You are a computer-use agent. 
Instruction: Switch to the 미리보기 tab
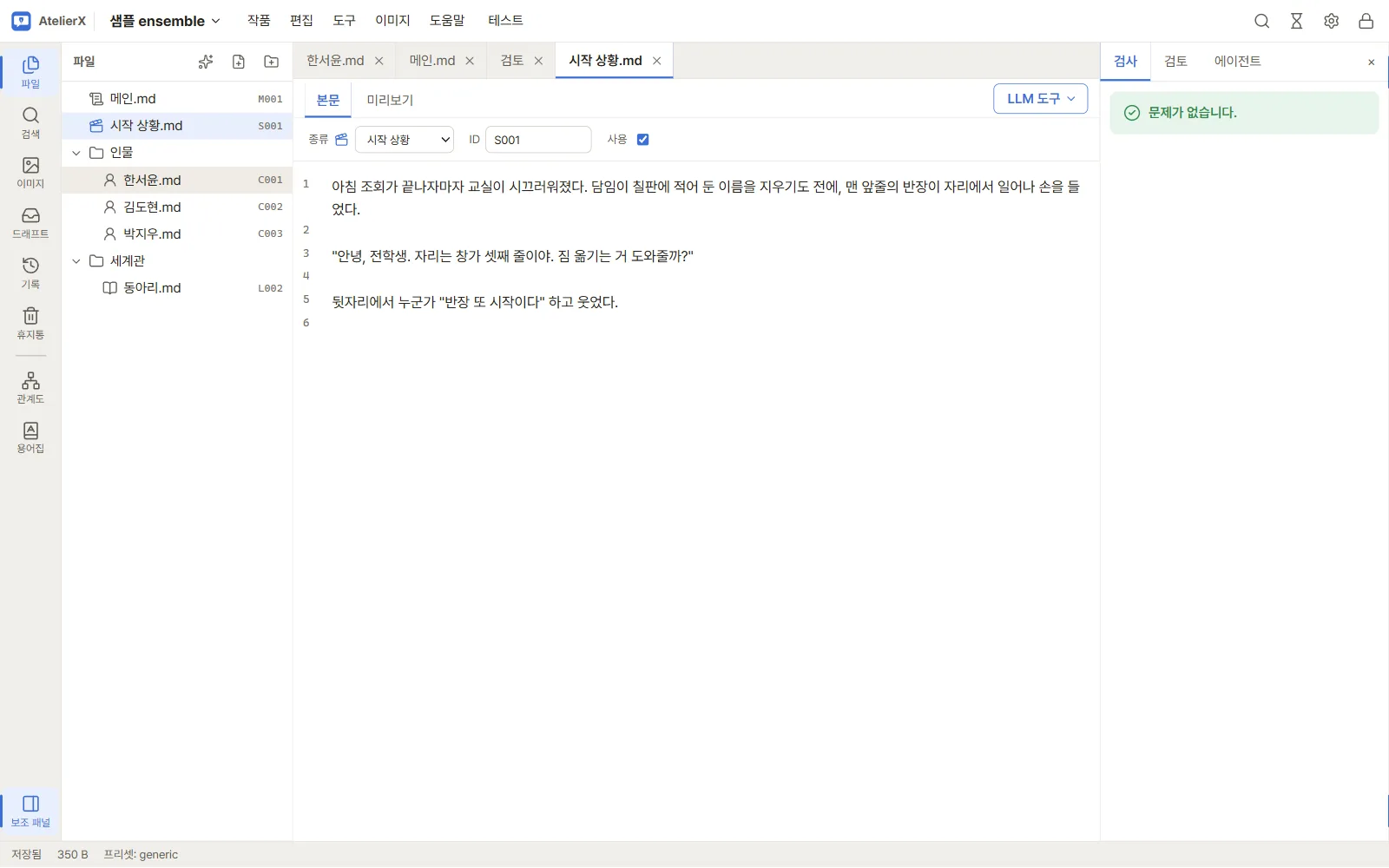(x=390, y=101)
